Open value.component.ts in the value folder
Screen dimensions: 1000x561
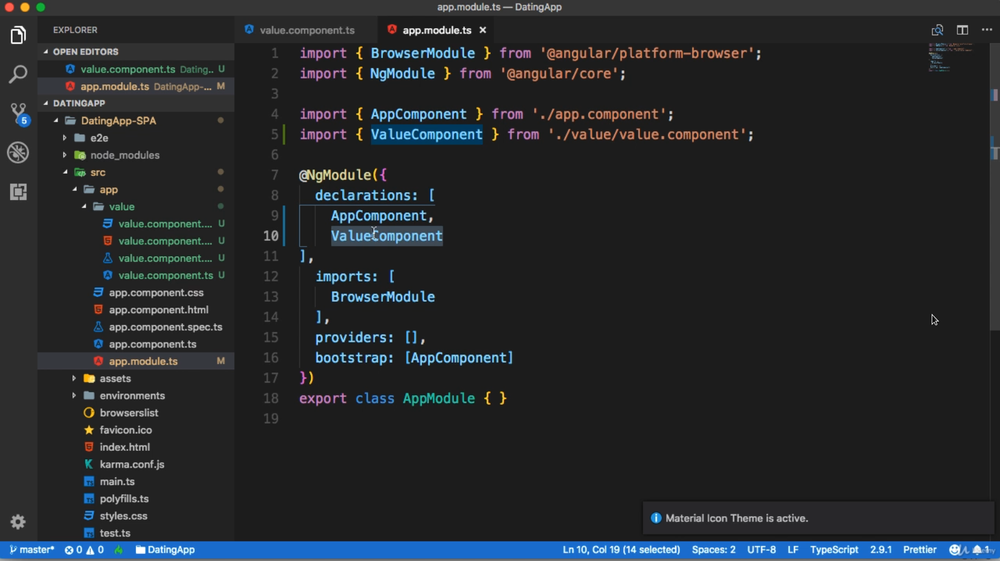[x=136, y=275]
